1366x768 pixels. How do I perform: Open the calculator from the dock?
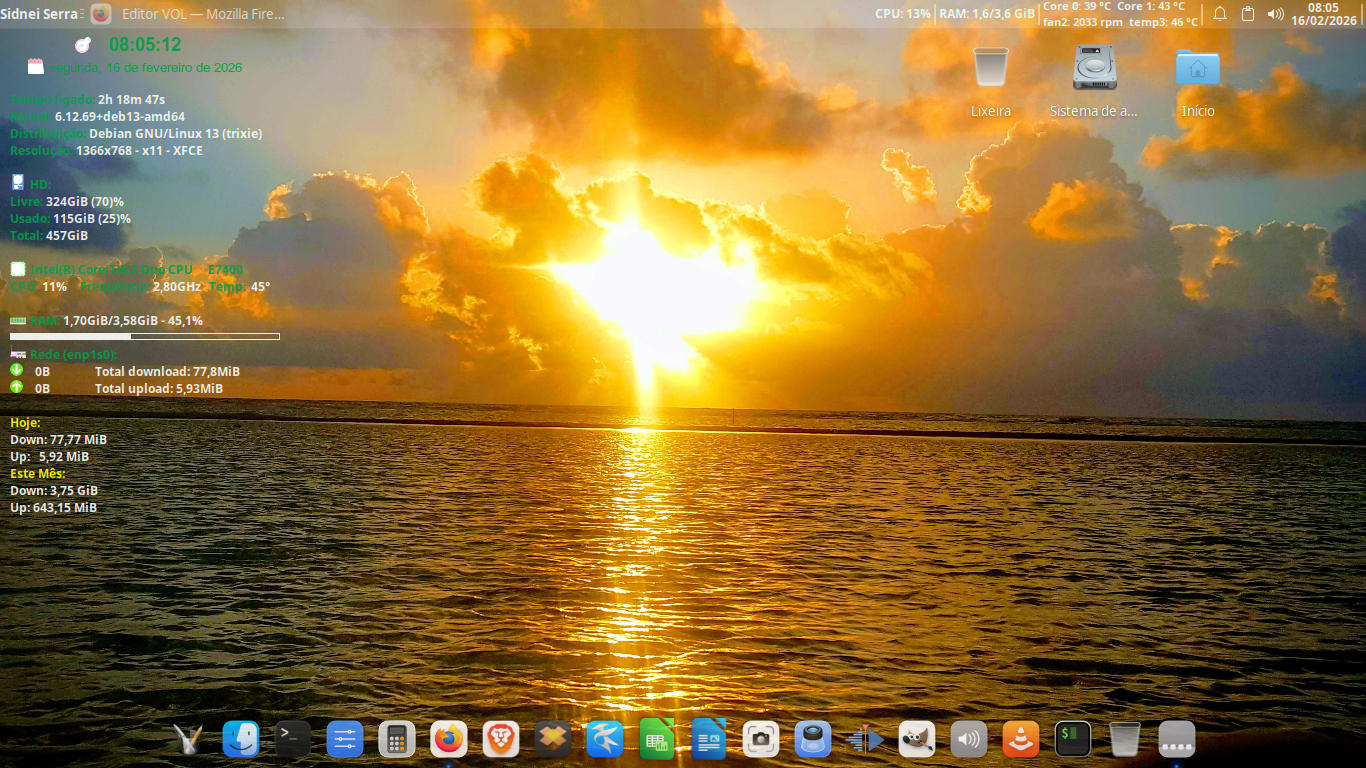(397, 740)
